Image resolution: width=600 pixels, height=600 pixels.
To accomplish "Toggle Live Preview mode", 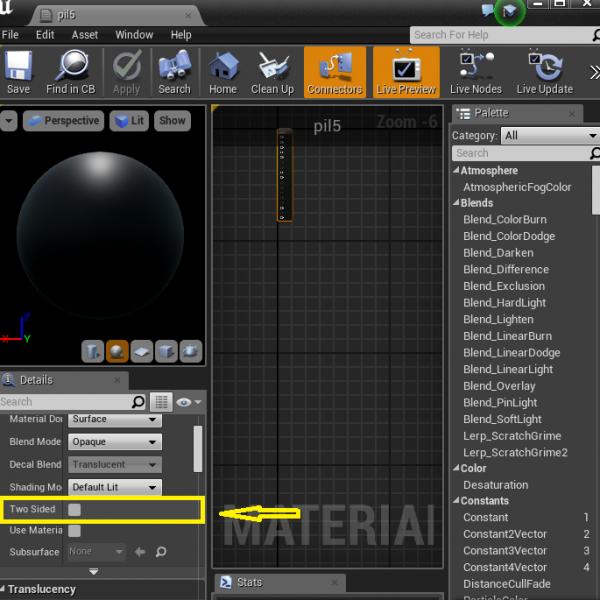I will 406,71.
